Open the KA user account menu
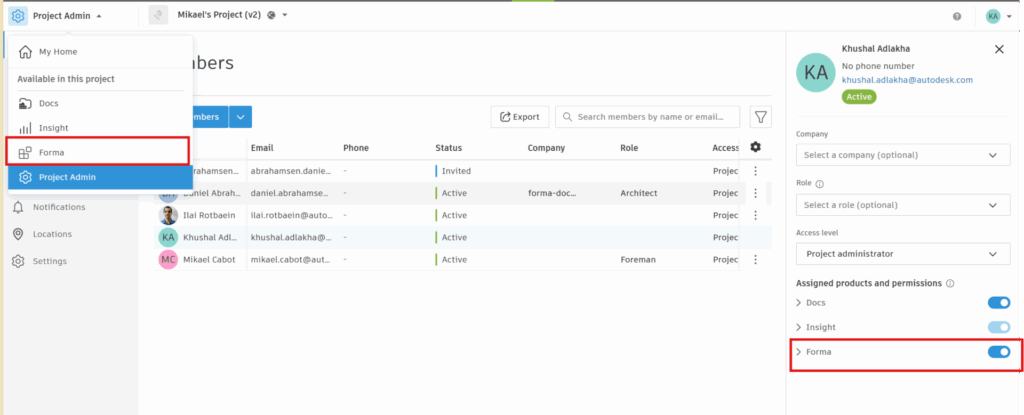This screenshot has width=1024, height=415. pos(999,16)
